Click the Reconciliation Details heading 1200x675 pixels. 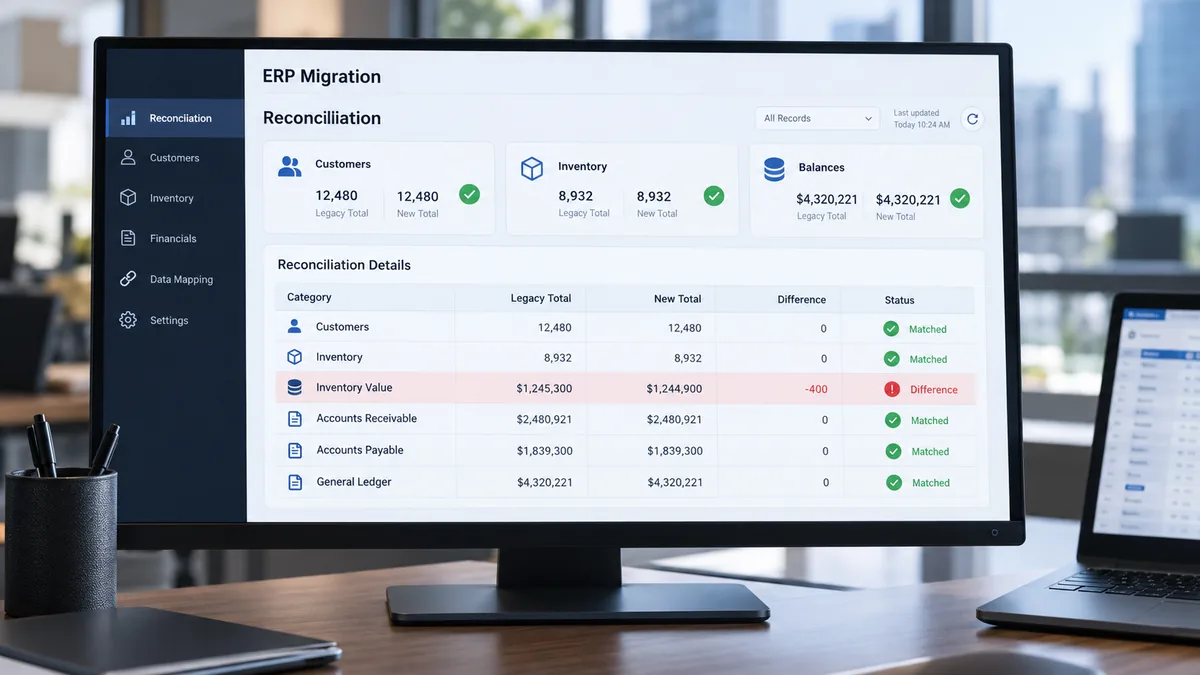344,265
